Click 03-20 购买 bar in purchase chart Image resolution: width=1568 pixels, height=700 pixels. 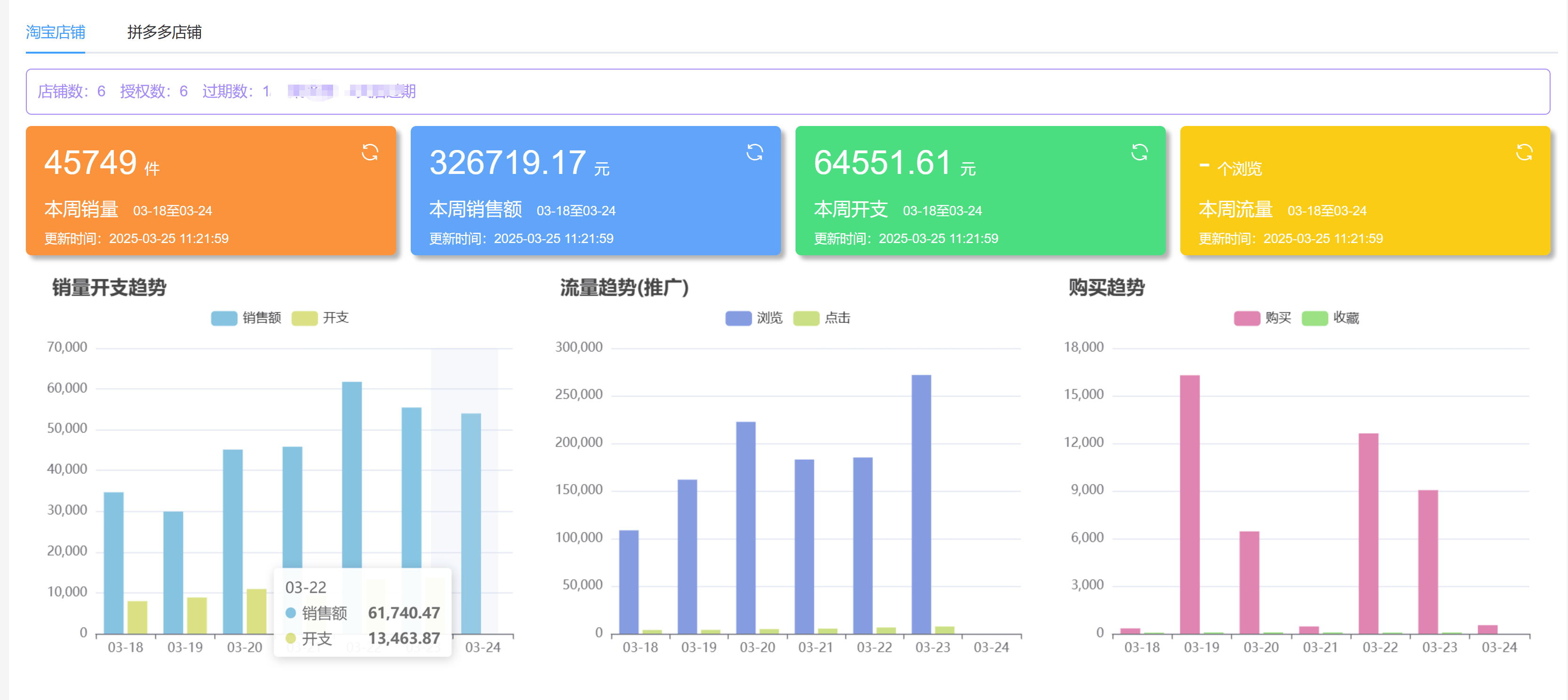[1250, 582]
